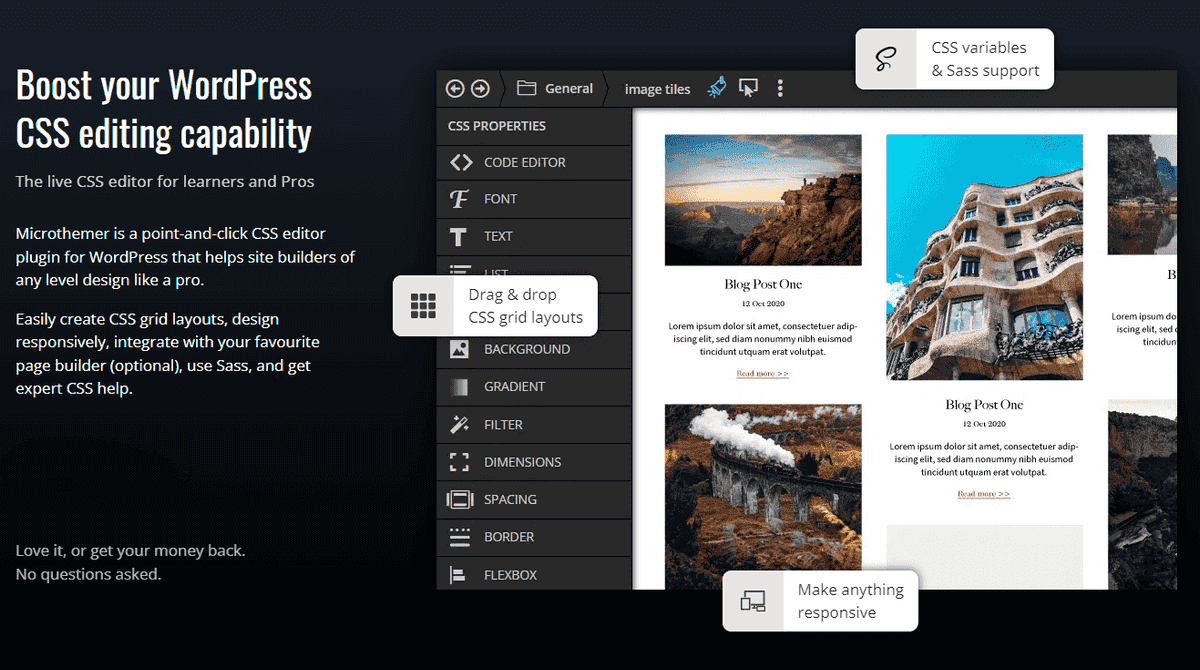Click the Background image icon
This screenshot has width=1200, height=670.
459,349
